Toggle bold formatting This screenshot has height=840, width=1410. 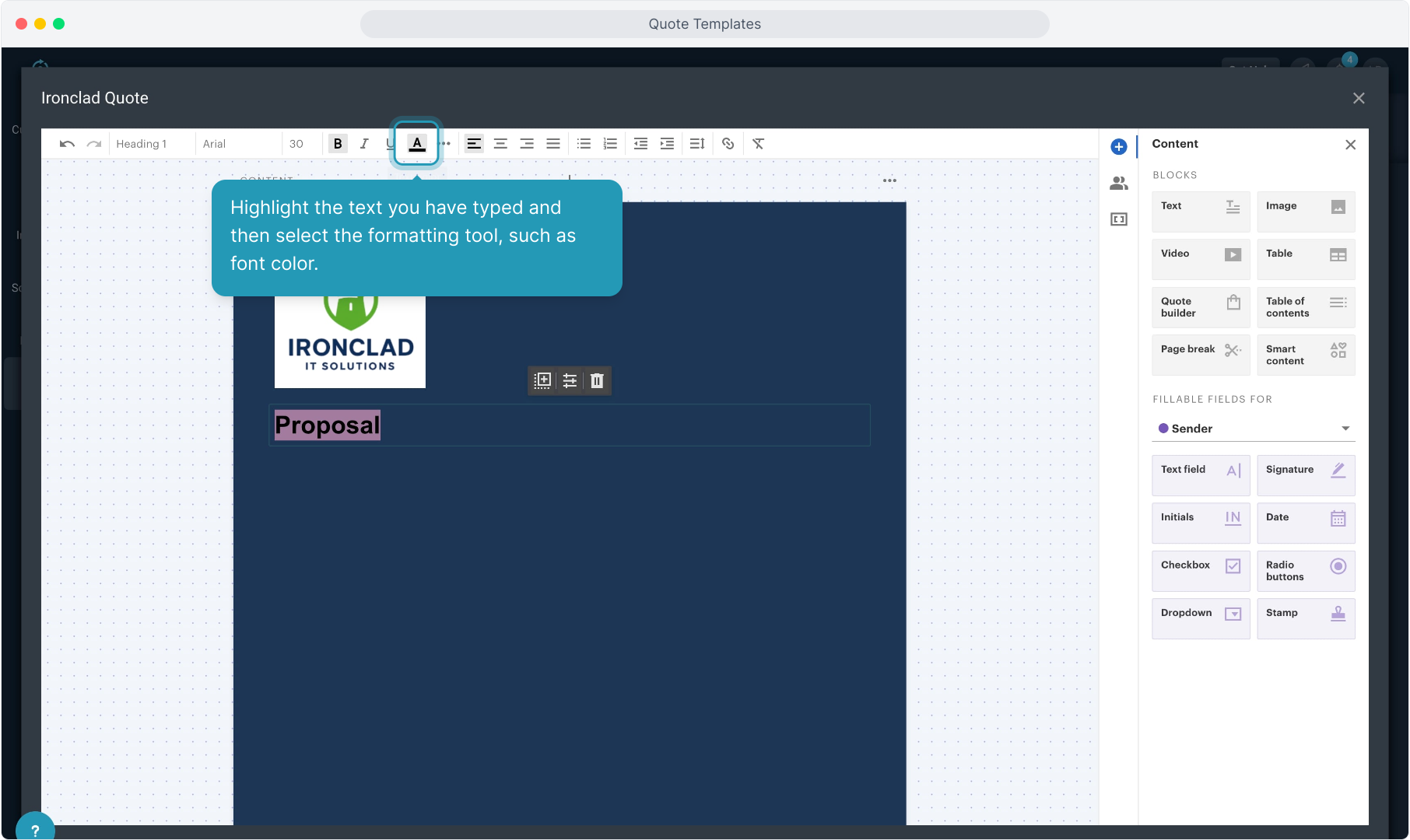(338, 144)
